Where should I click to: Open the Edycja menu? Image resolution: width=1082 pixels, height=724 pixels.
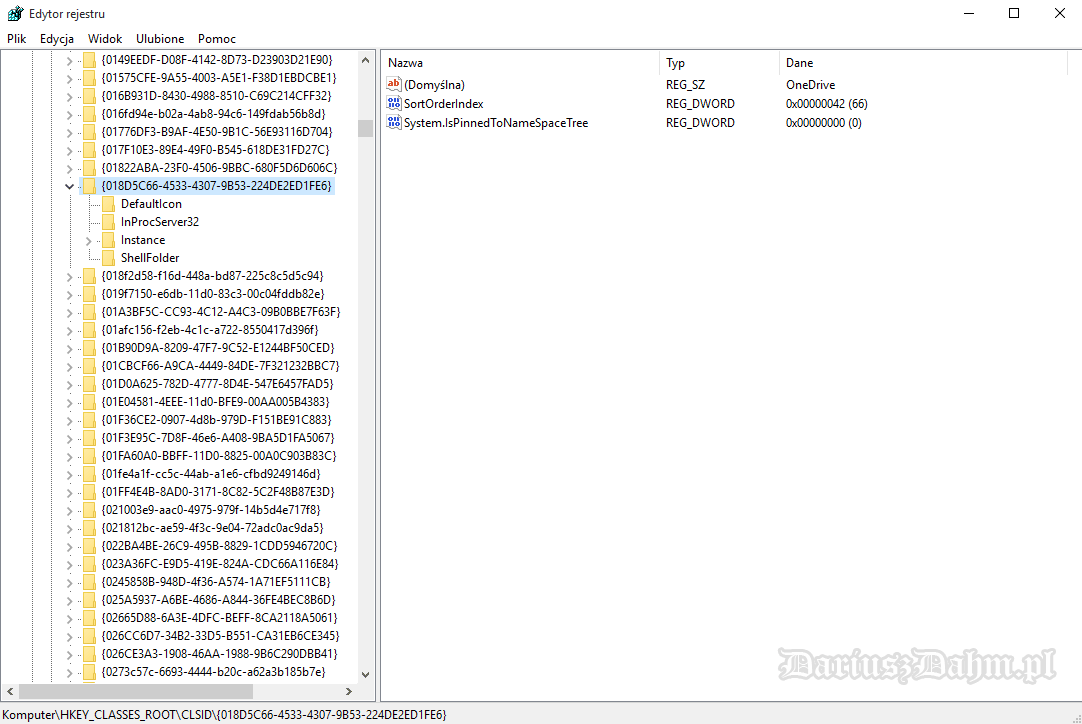point(57,39)
